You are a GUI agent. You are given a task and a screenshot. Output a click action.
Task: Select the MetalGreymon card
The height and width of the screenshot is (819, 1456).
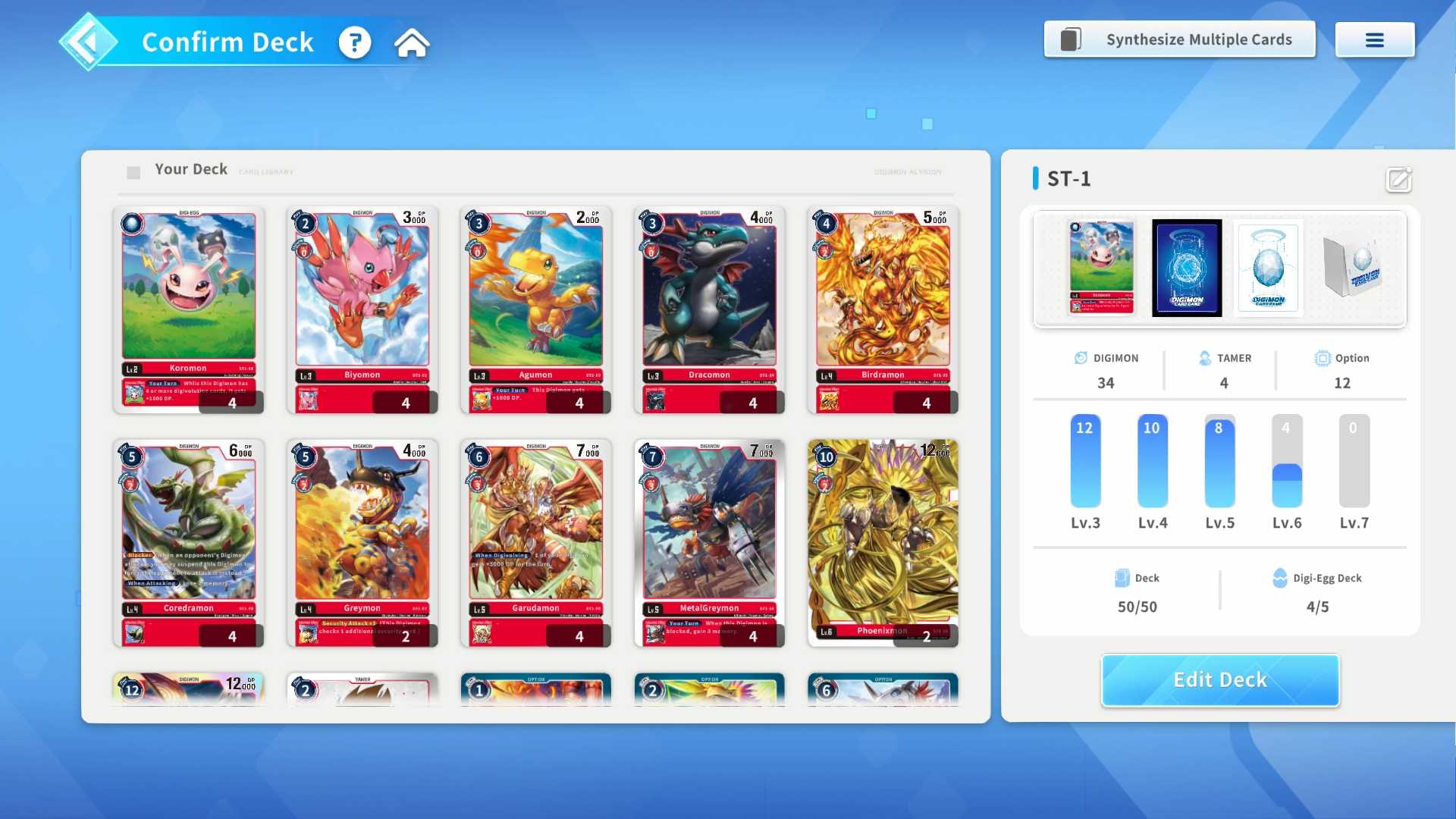click(709, 543)
